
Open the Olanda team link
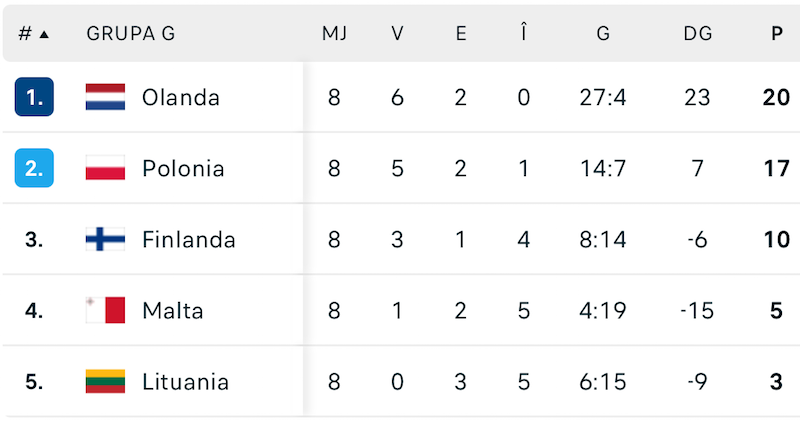tap(181, 97)
